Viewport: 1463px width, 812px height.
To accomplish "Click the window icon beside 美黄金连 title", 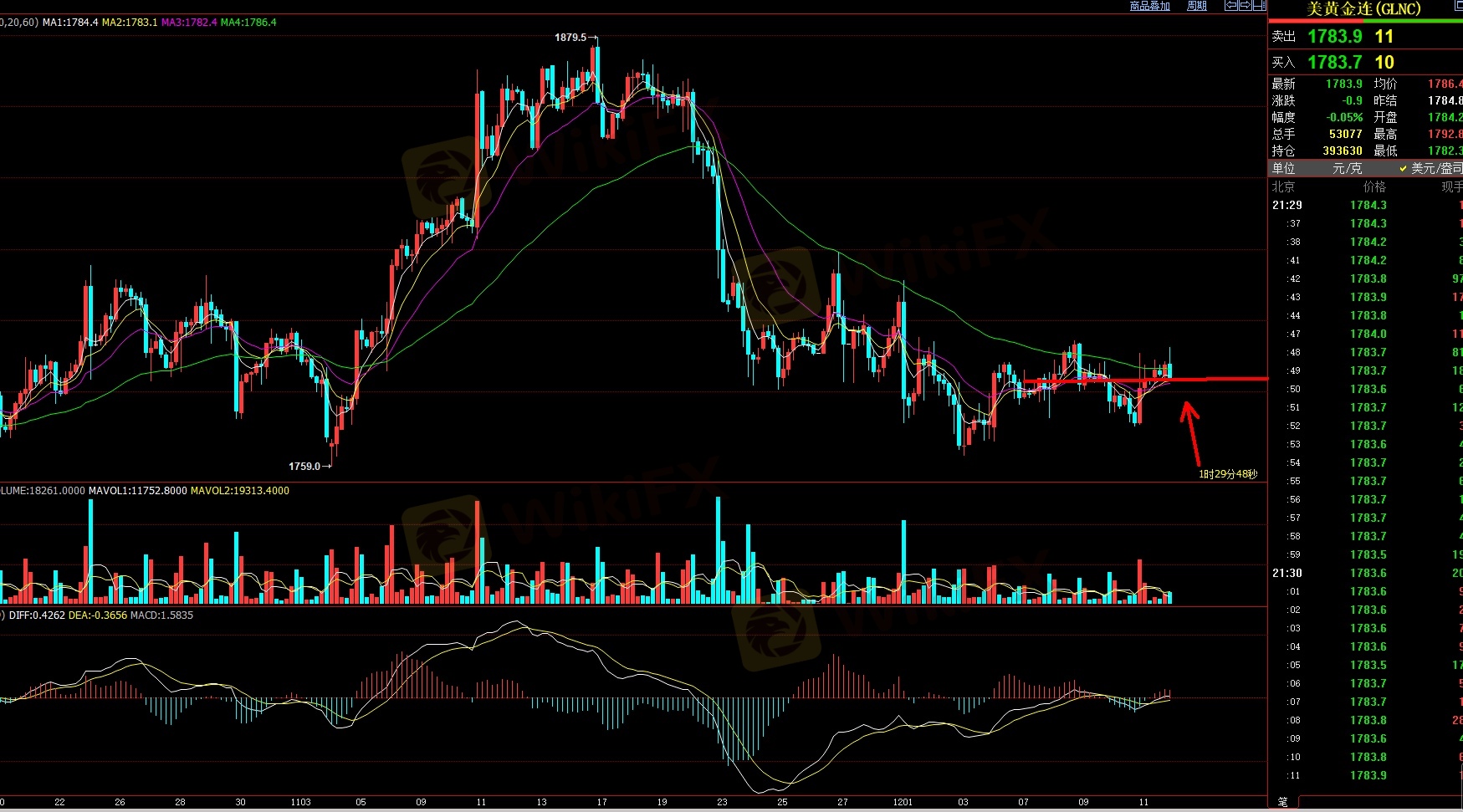I will point(1457,8).
